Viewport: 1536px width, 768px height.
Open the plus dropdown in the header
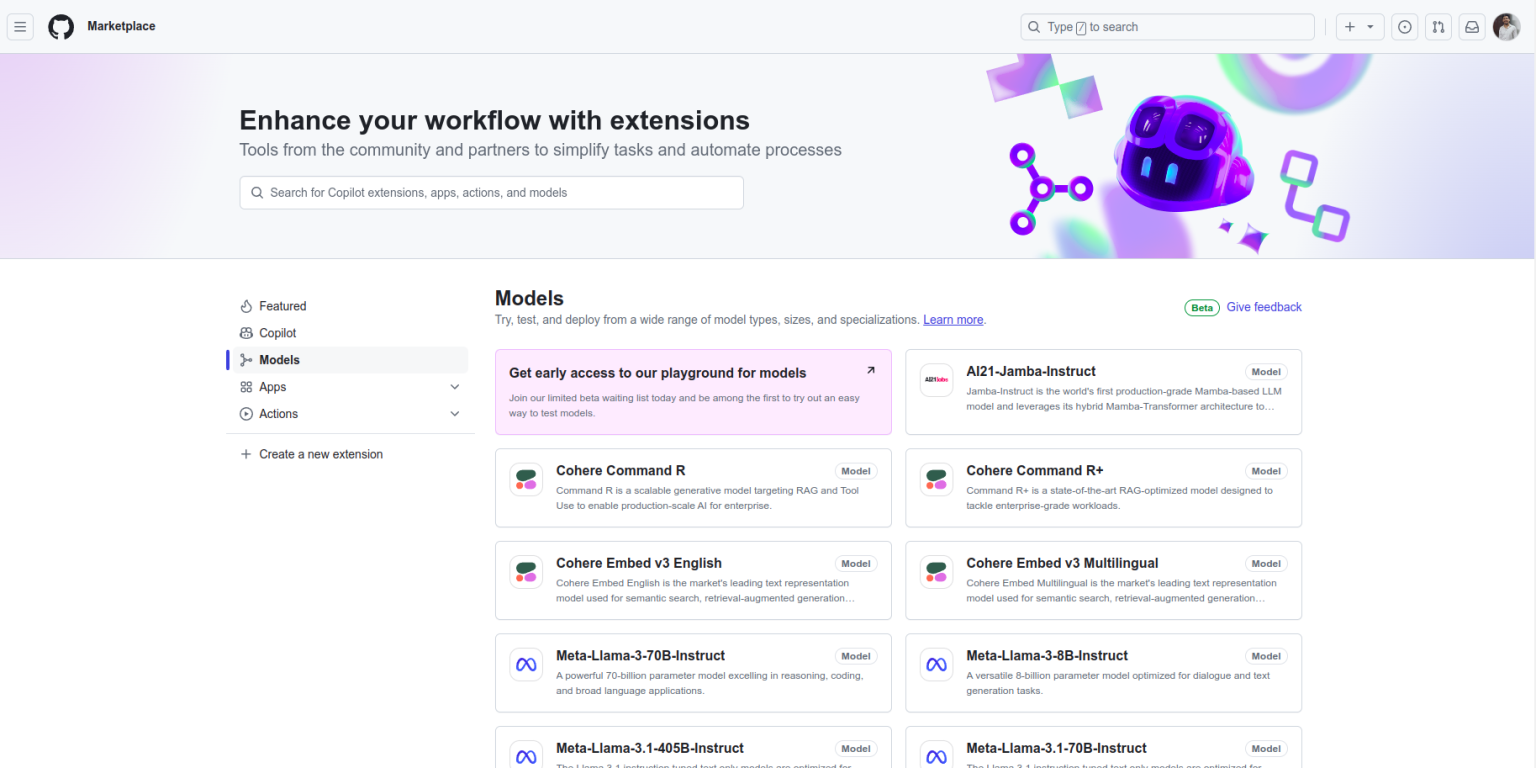(x=1360, y=26)
